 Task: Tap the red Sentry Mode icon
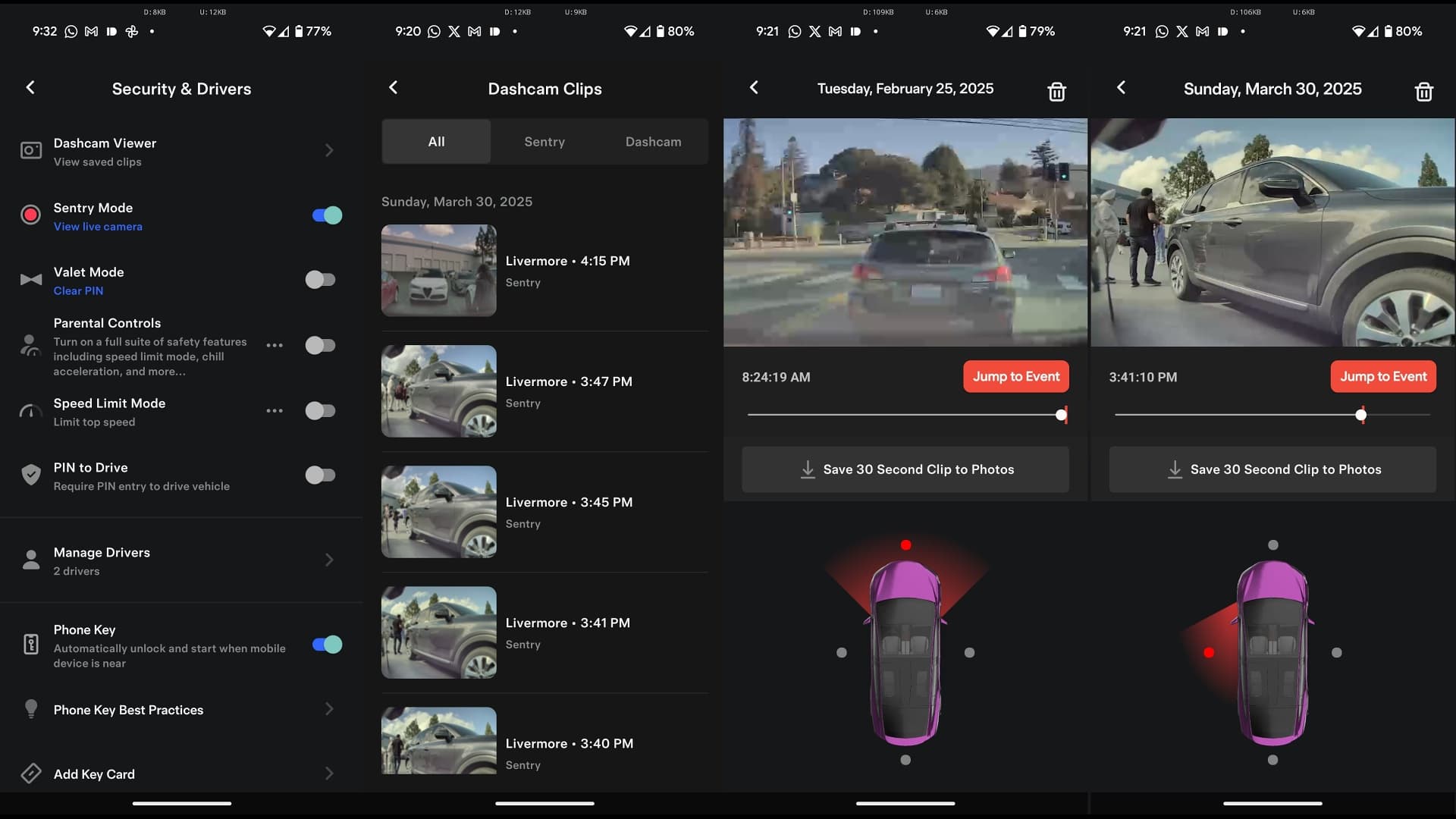(x=31, y=215)
